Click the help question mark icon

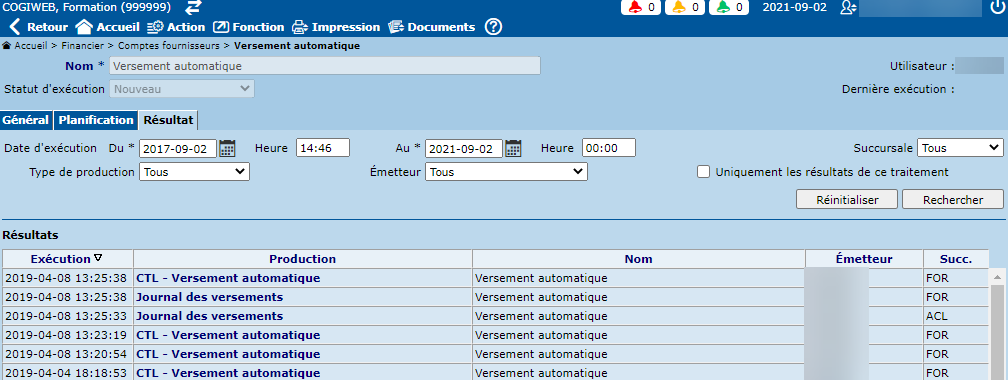(493, 27)
